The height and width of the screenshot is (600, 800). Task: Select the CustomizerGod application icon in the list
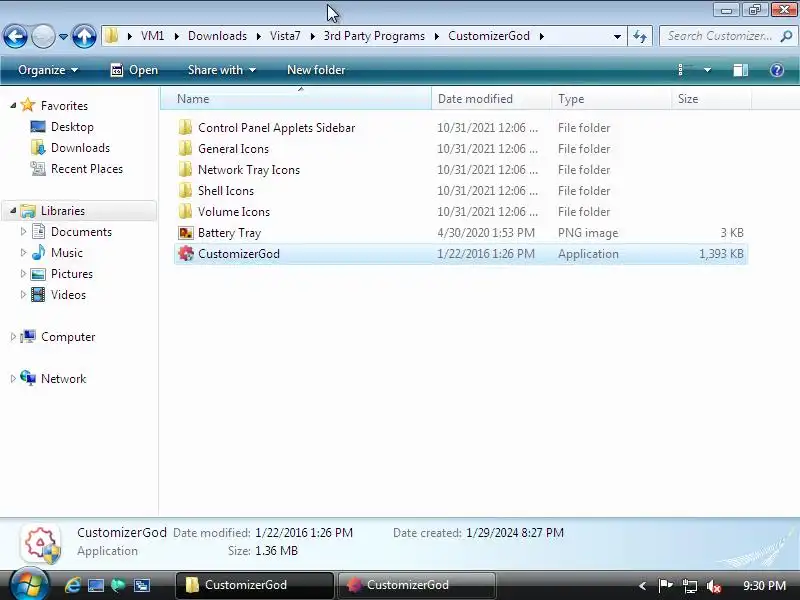(186, 254)
